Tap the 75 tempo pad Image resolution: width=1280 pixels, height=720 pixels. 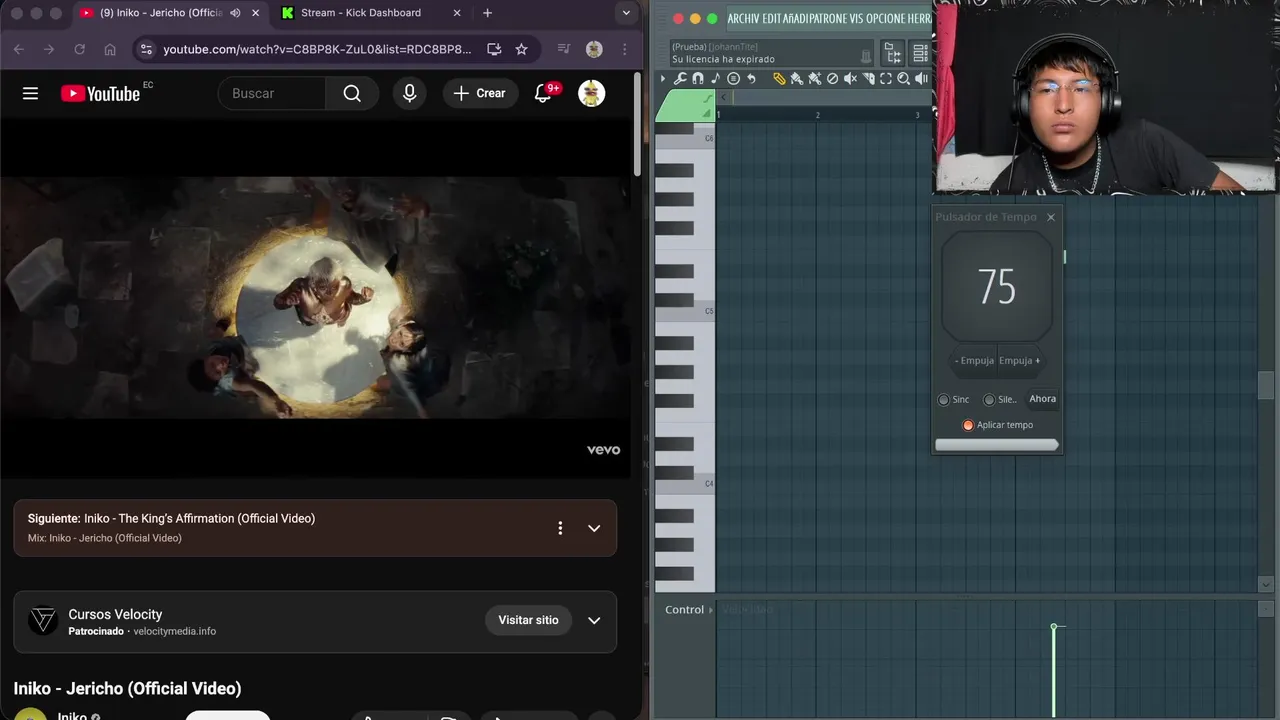tap(997, 287)
